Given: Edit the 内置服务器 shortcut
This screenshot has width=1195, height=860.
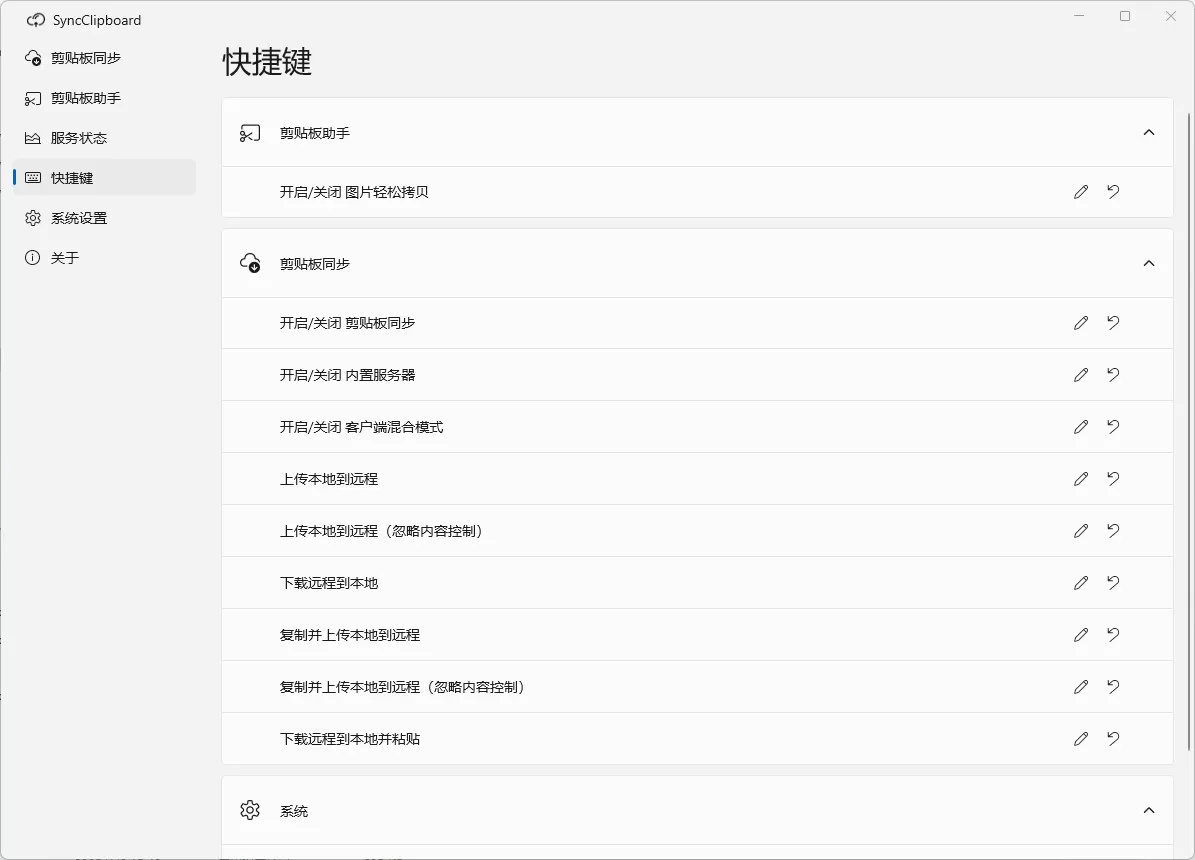Looking at the screenshot, I should 1080,375.
